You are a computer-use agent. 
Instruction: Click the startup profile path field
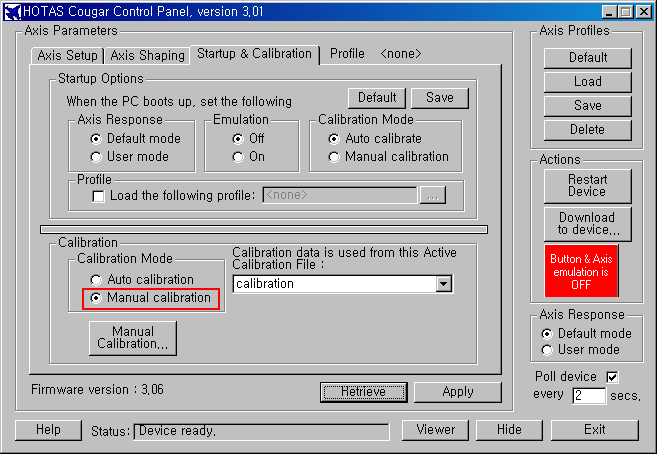(x=340, y=195)
